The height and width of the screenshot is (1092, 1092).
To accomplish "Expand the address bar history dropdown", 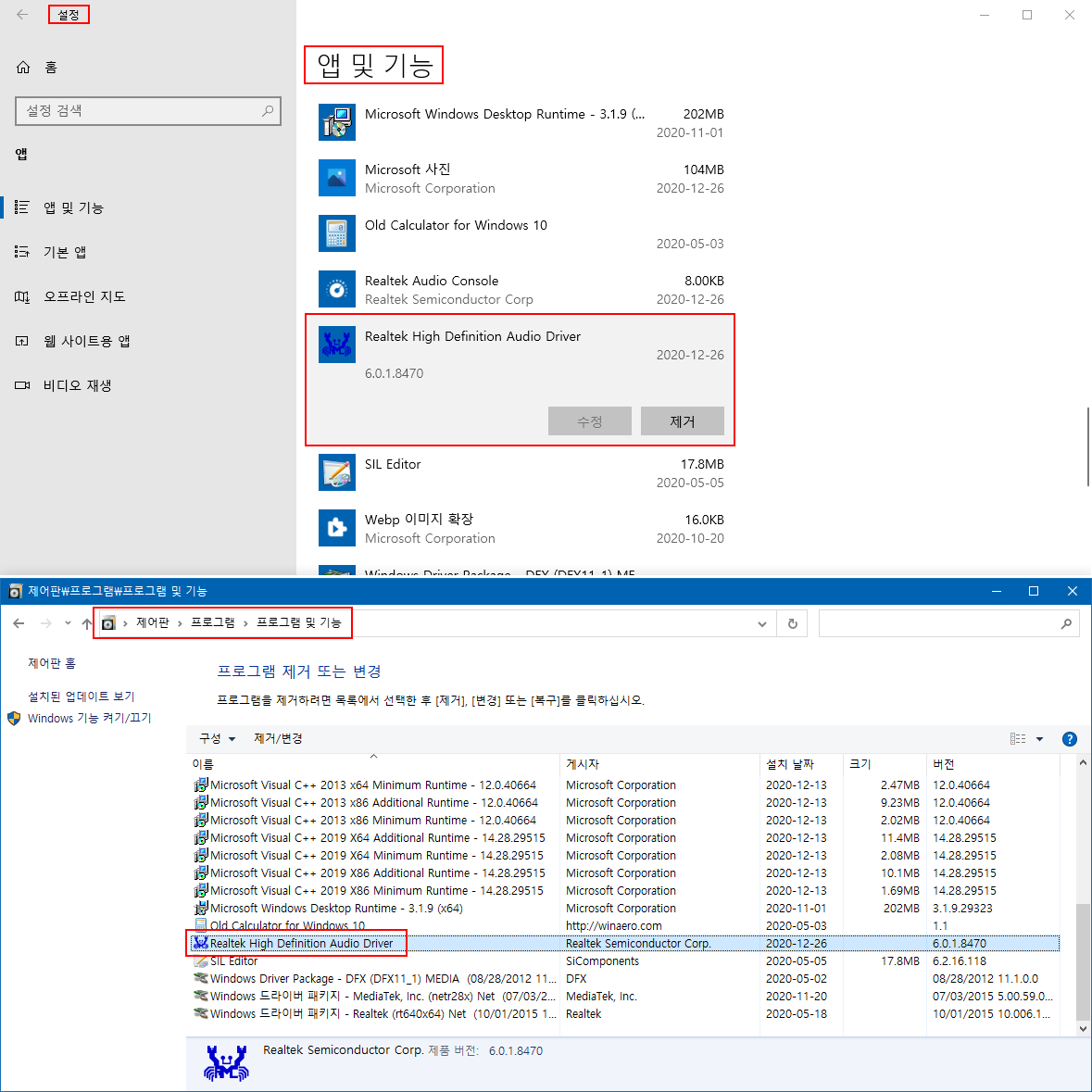I will click(762, 624).
